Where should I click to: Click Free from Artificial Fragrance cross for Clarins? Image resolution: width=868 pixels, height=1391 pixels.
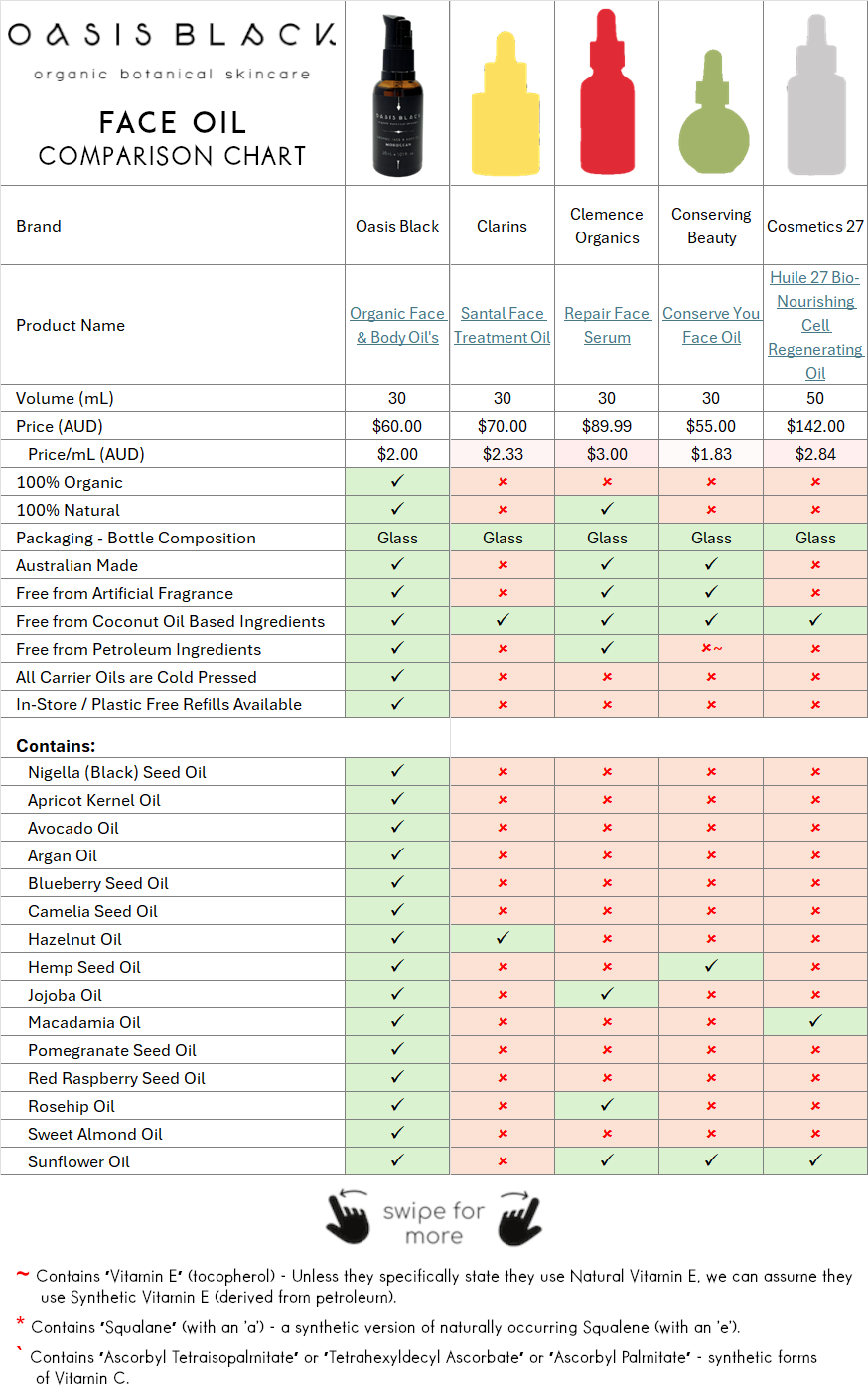pos(503,592)
